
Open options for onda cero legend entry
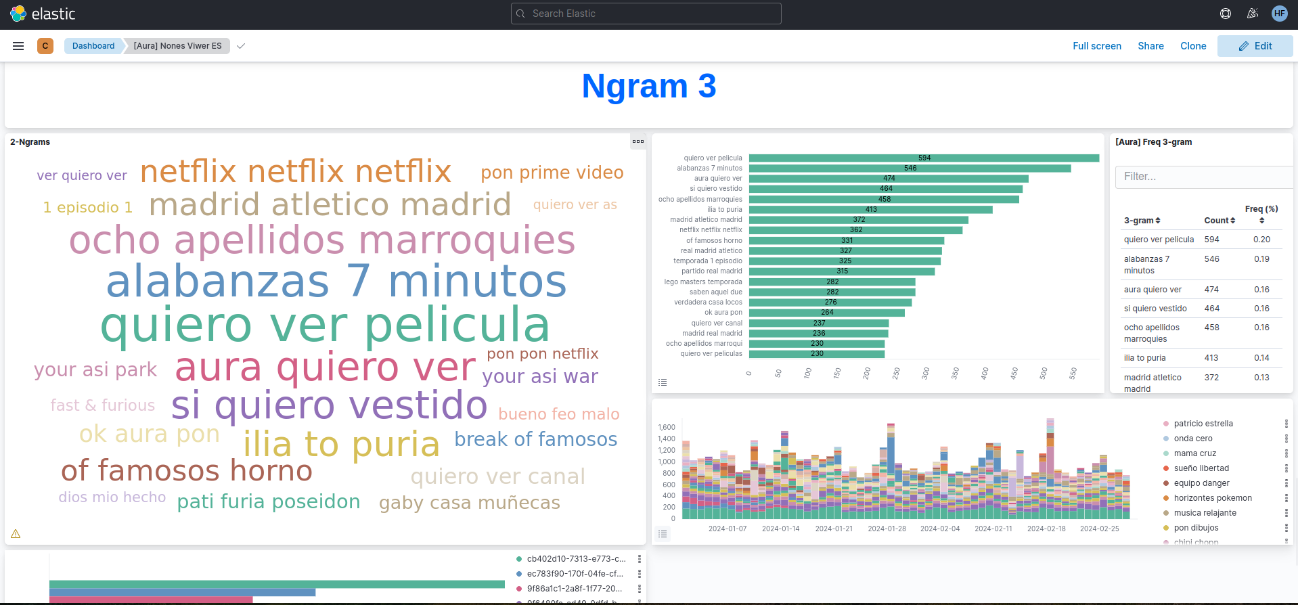[1286, 438]
